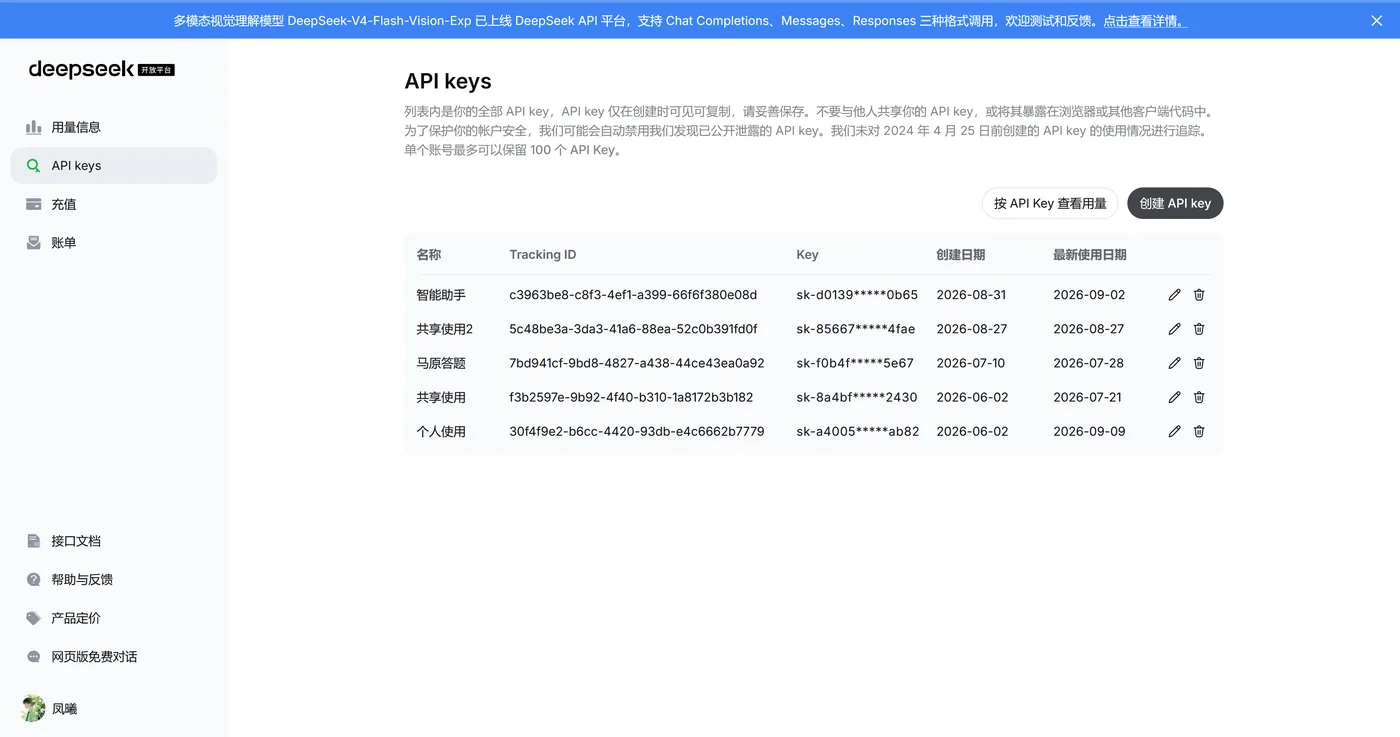Click the API keys search icon in sidebar

[x=33, y=166]
